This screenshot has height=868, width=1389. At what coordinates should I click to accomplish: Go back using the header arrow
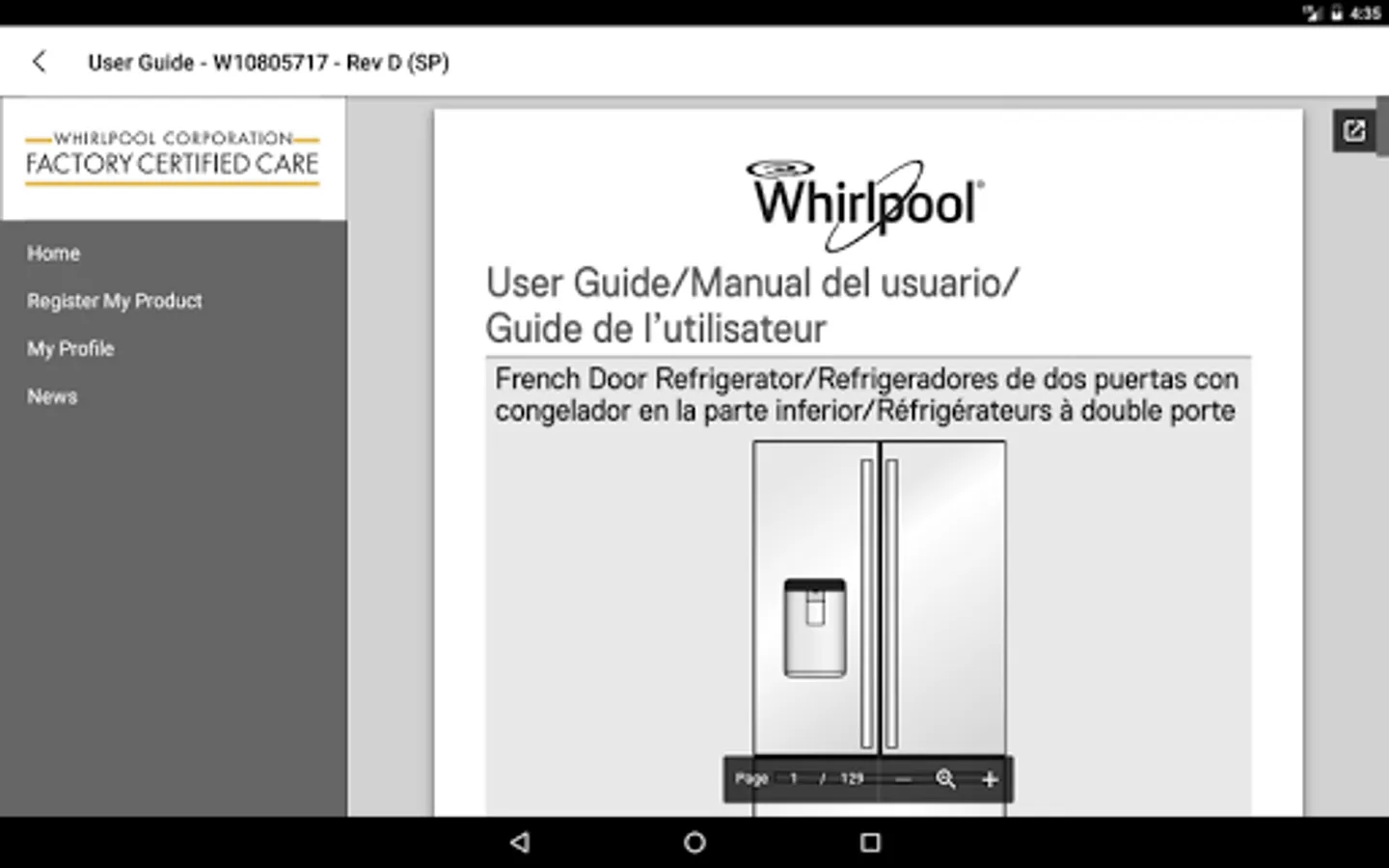pos(39,62)
